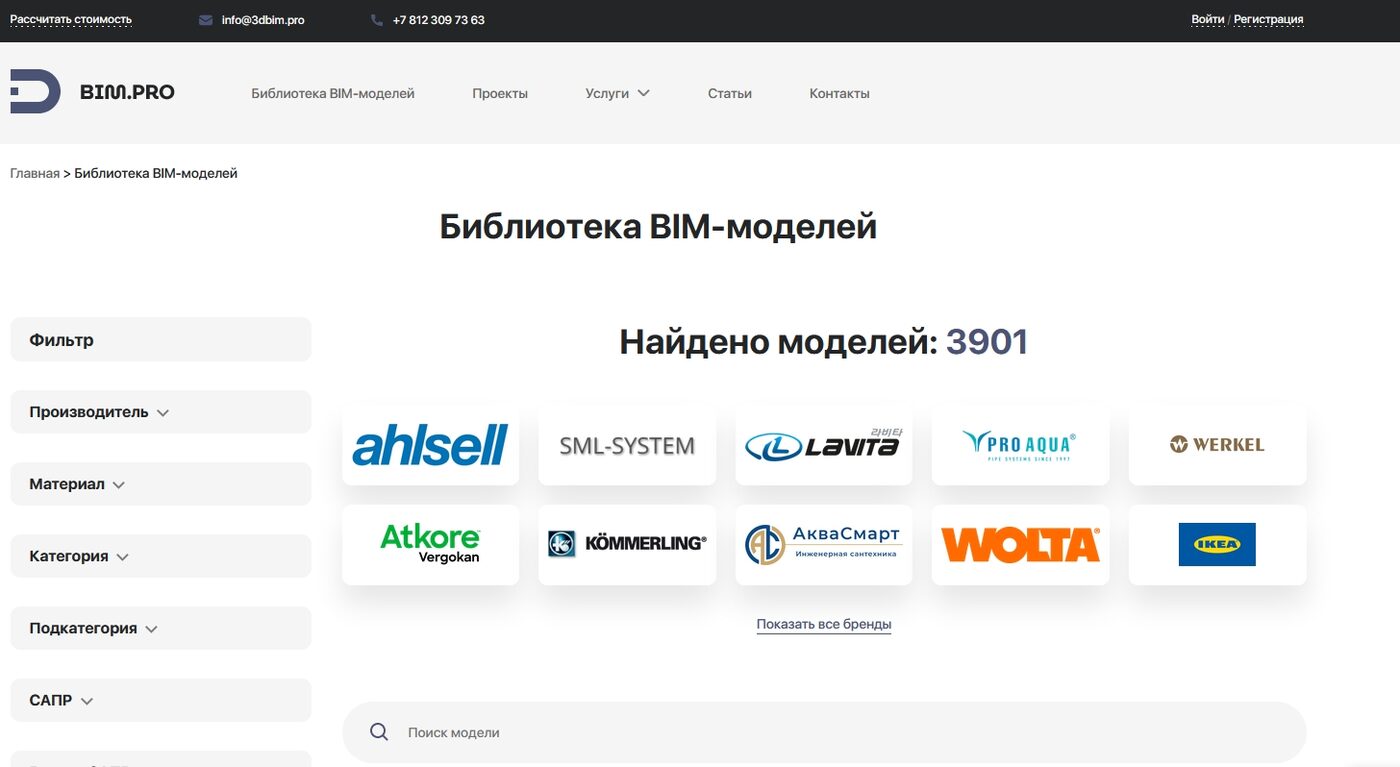Click the Поиск модели search field
Image resolution: width=1400 pixels, height=767 pixels.
tap(824, 732)
